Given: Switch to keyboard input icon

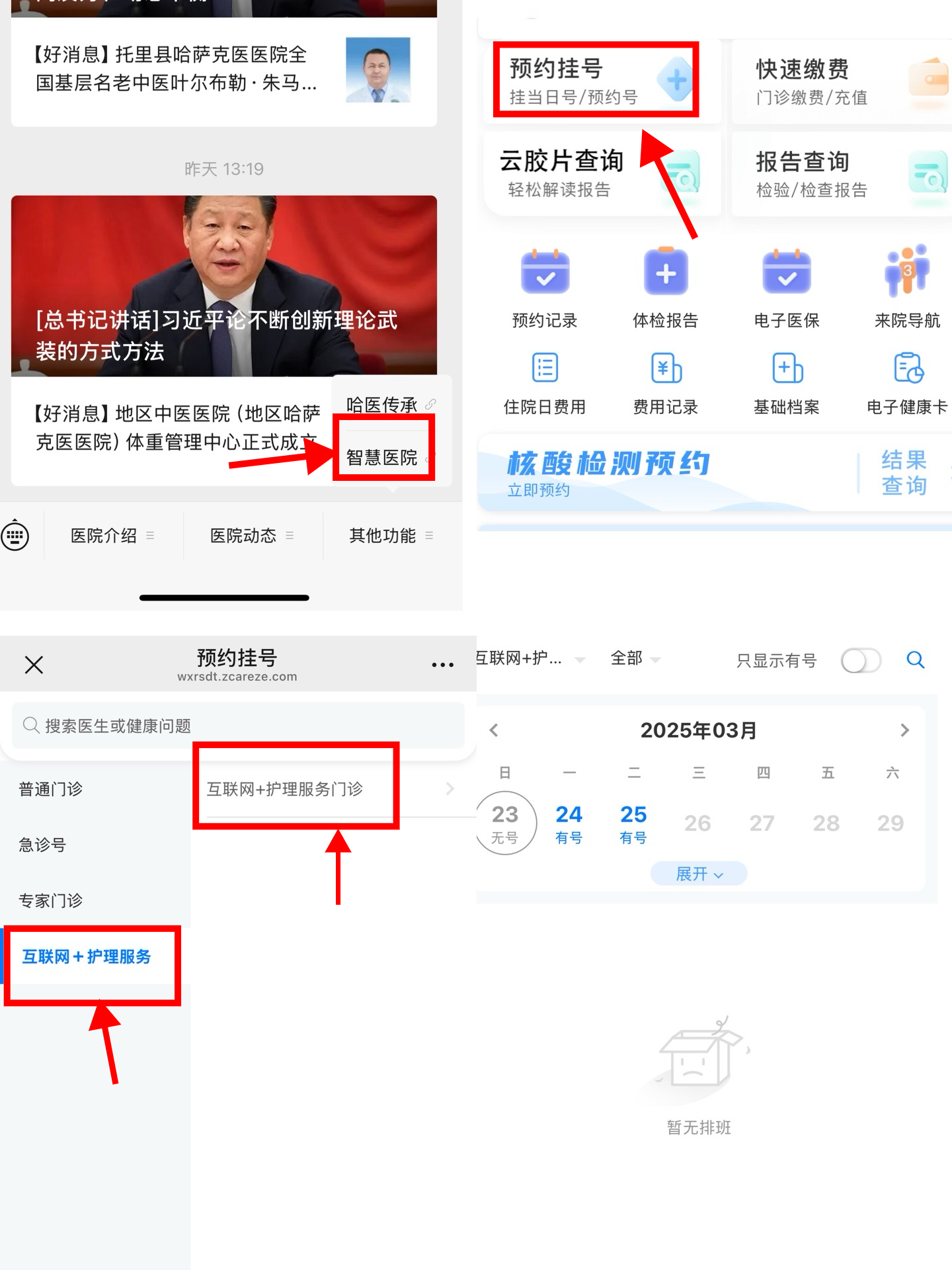Looking at the screenshot, I should (15, 536).
